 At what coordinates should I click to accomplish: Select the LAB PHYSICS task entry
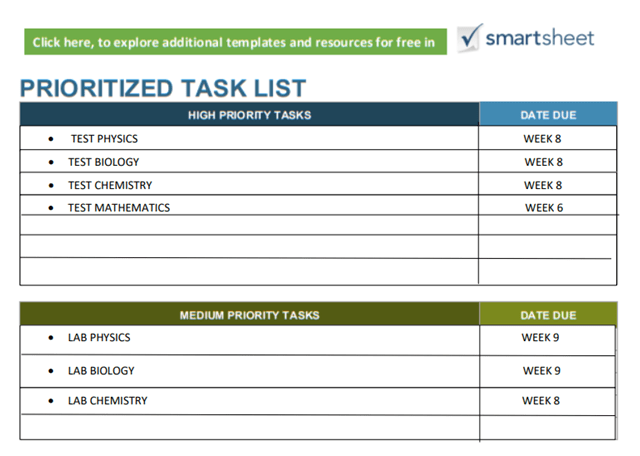99,338
